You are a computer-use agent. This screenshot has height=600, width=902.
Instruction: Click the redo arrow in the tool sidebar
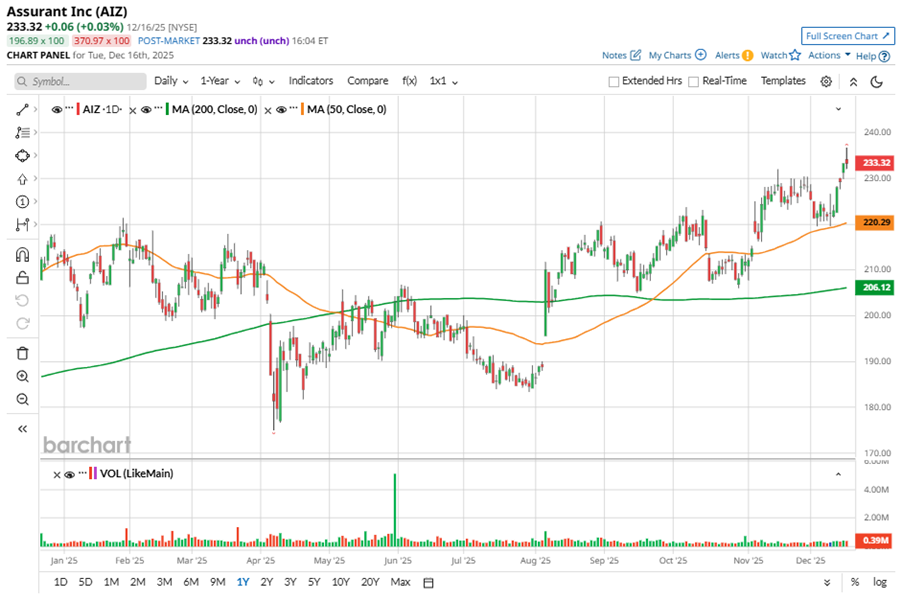tap(22, 323)
